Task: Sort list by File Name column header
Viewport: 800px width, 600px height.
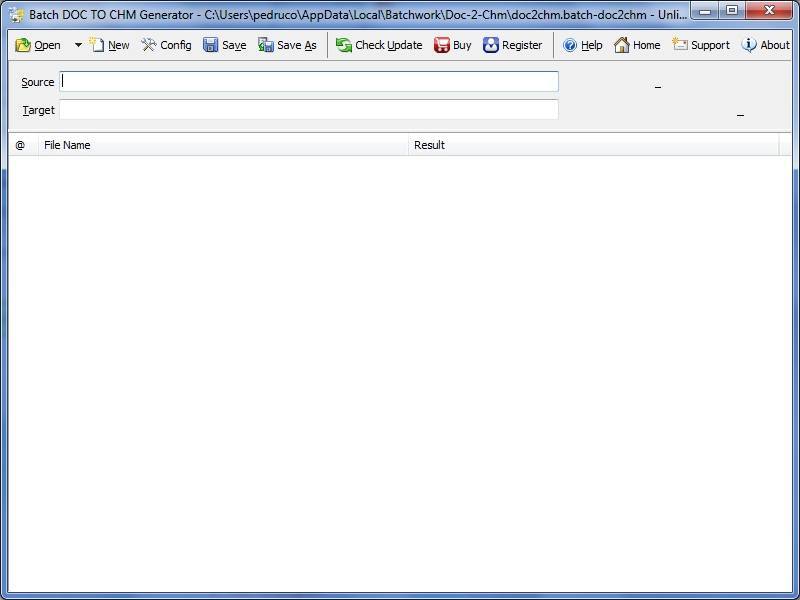Action: 223,145
